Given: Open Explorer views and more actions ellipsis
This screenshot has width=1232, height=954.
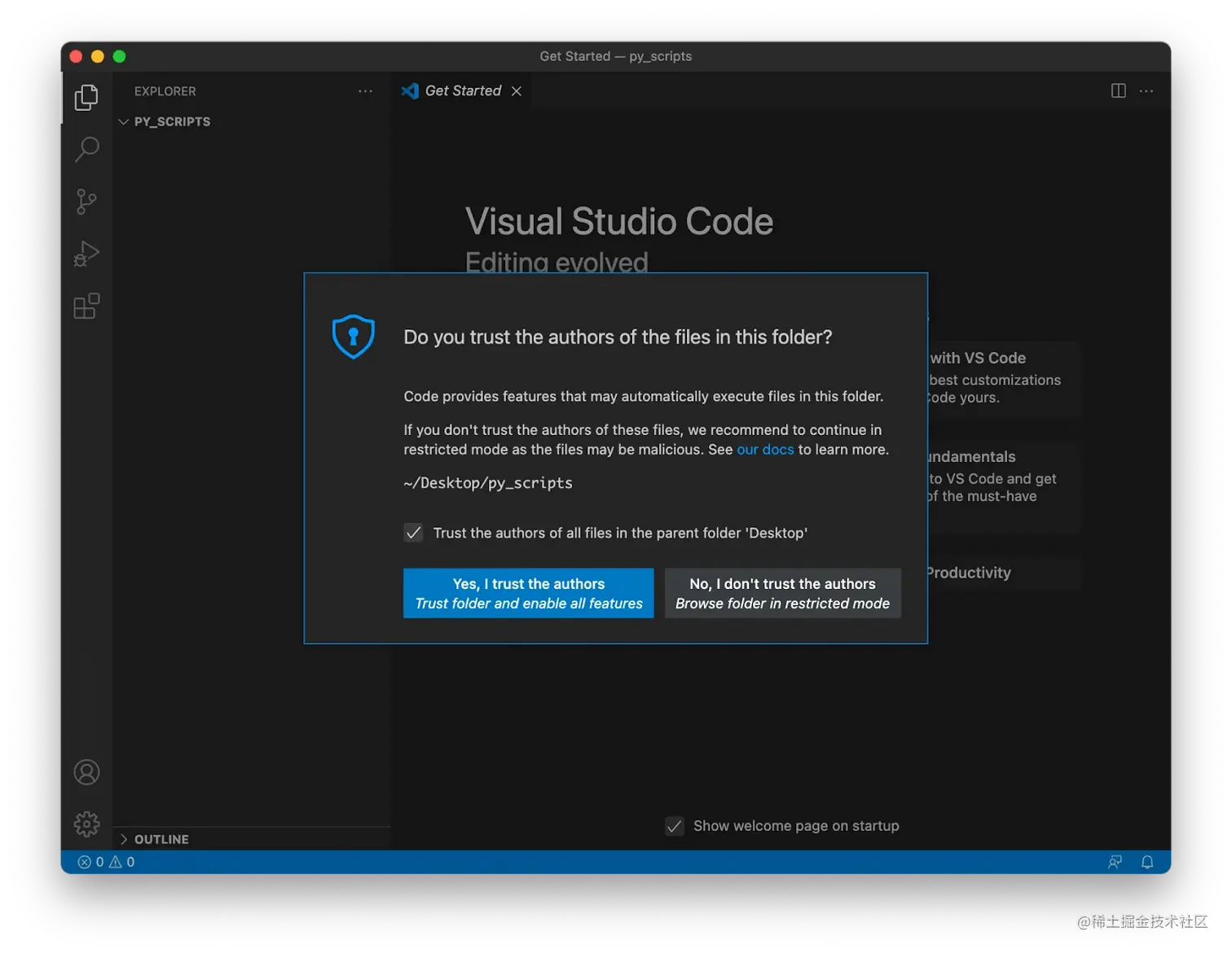Looking at the screenshot, I should pos(365,91).
